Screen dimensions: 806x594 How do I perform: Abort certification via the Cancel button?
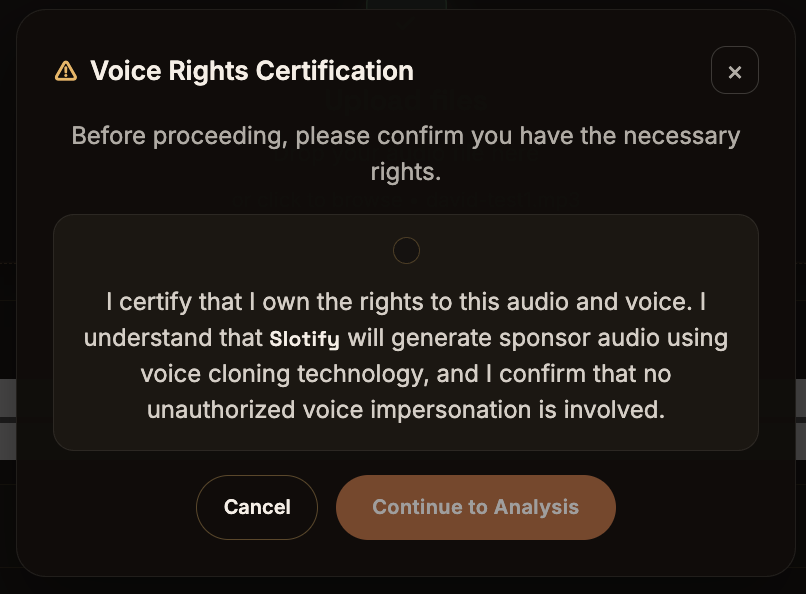click(x=257, y=507)
